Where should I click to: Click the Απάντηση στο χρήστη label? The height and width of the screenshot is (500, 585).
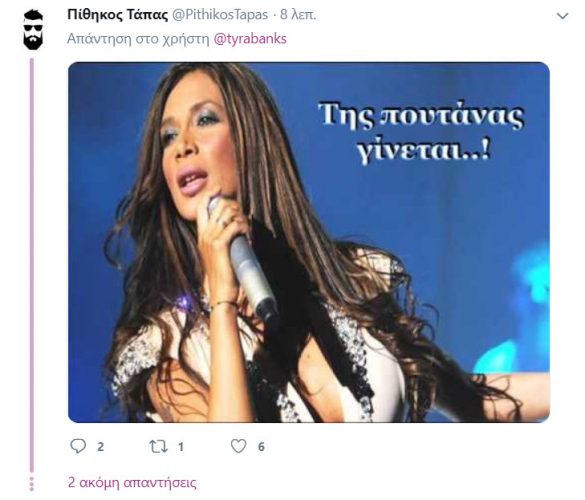pos(138,39)
